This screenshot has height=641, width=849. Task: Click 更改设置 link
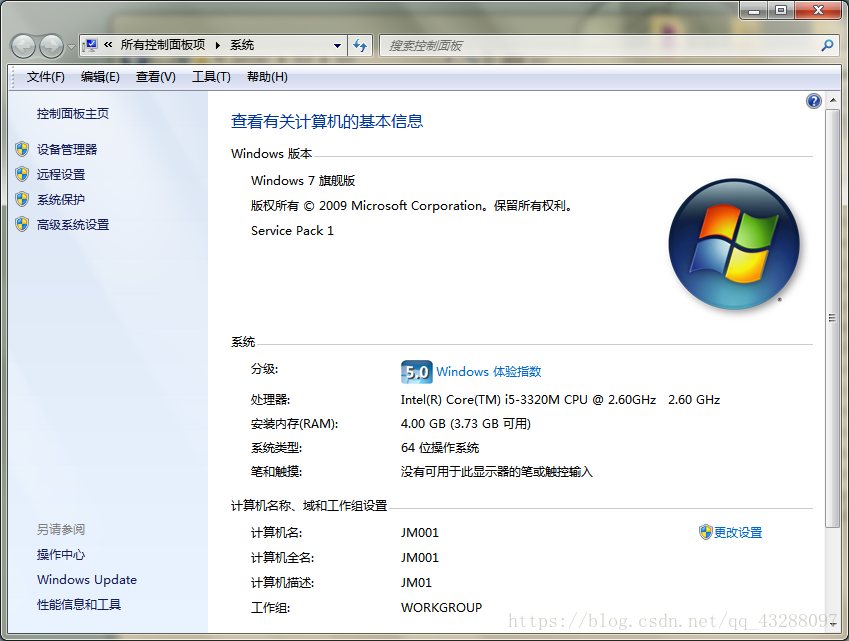(x=737, y=533)
